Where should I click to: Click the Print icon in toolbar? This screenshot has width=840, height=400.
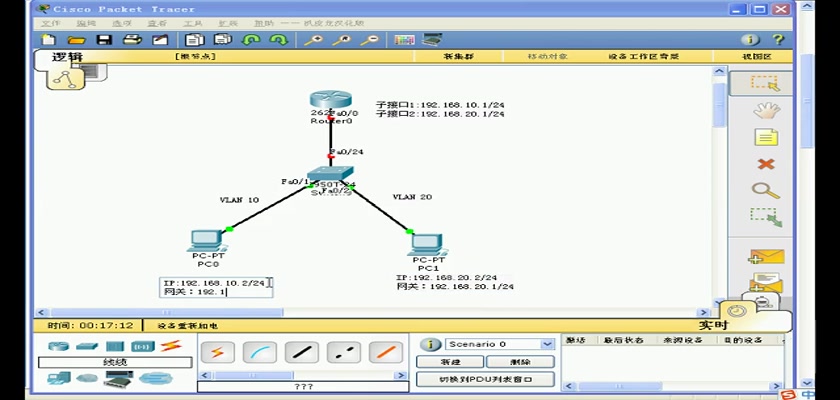tap(131, 40)
